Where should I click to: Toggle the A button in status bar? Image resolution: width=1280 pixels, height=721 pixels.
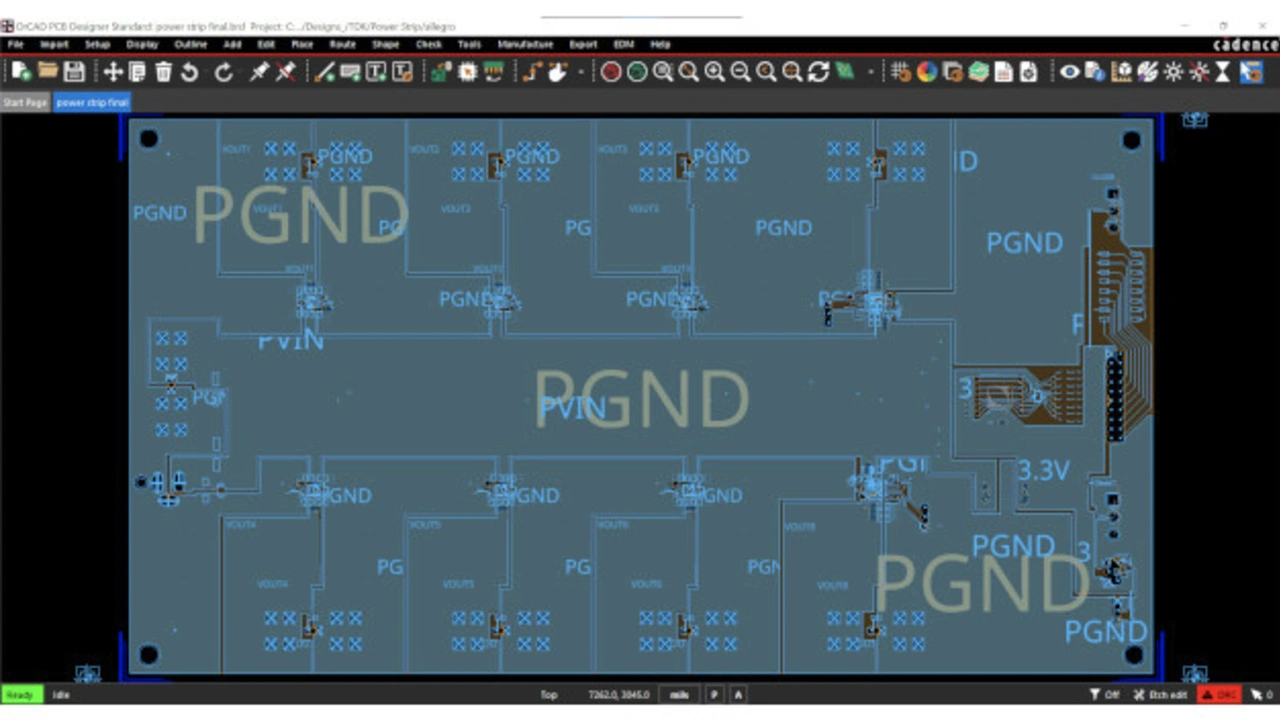[x=738, y=695]
